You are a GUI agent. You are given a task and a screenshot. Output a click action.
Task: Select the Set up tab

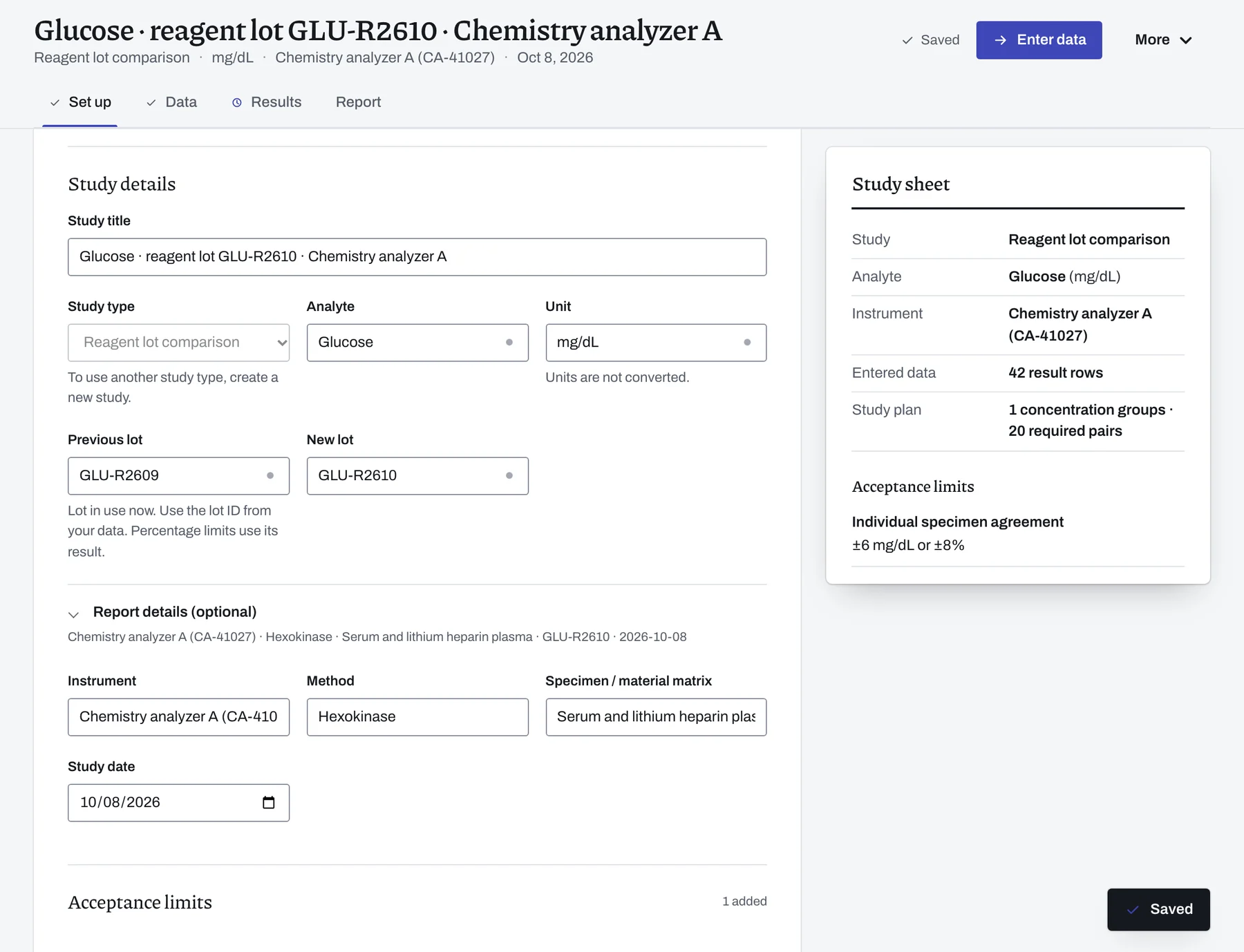click(80, 102)
